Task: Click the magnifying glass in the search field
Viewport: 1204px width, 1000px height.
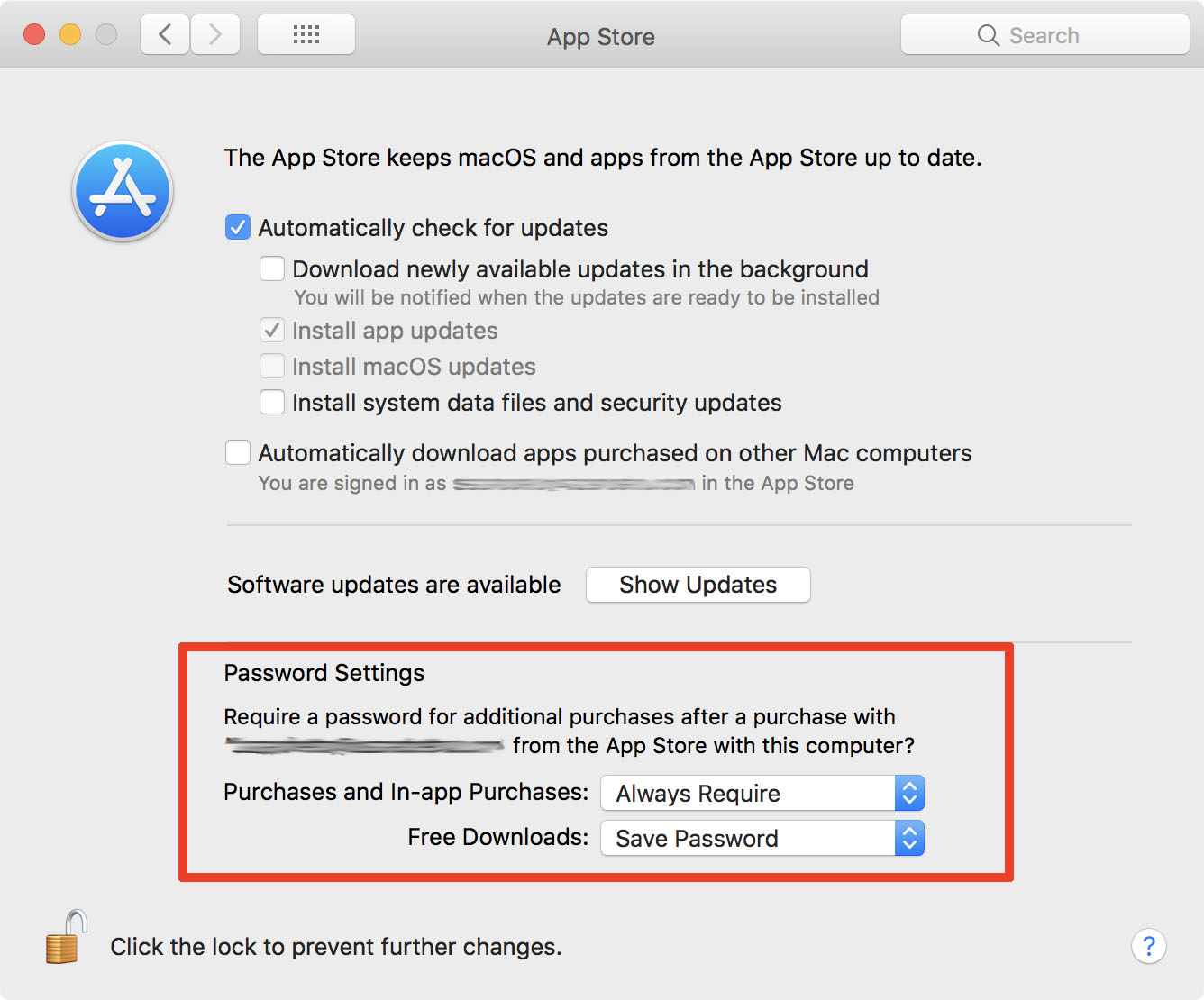Action: pyautogui.click(x=988, y=35)
